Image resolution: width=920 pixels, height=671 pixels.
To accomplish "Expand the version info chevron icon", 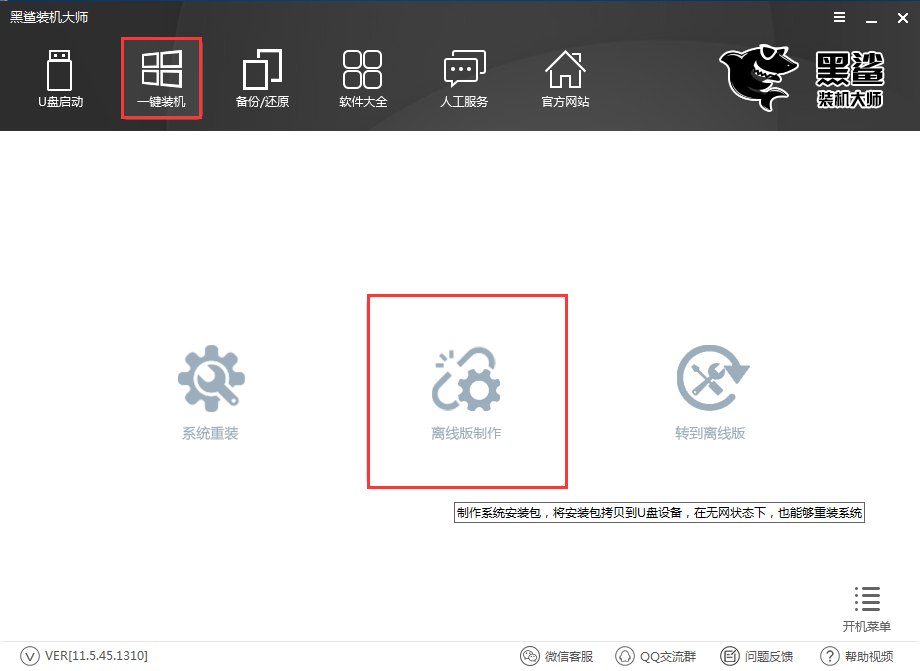I will coord(30,656).
